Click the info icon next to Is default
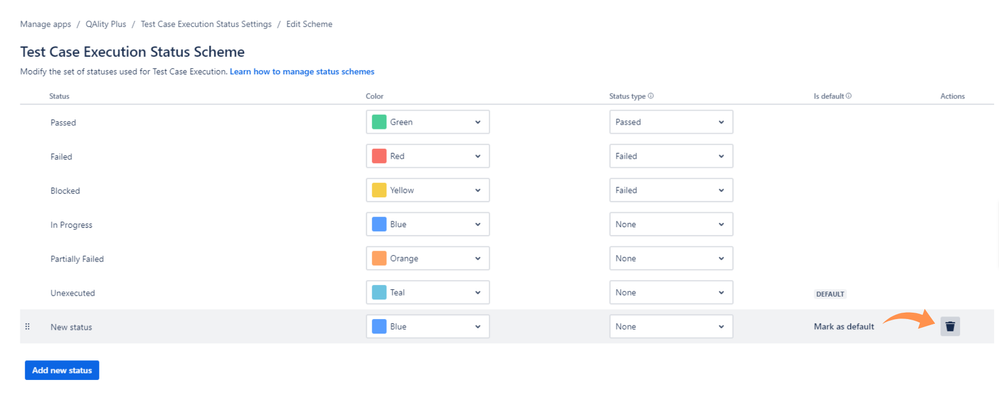 tap(849, 96)
